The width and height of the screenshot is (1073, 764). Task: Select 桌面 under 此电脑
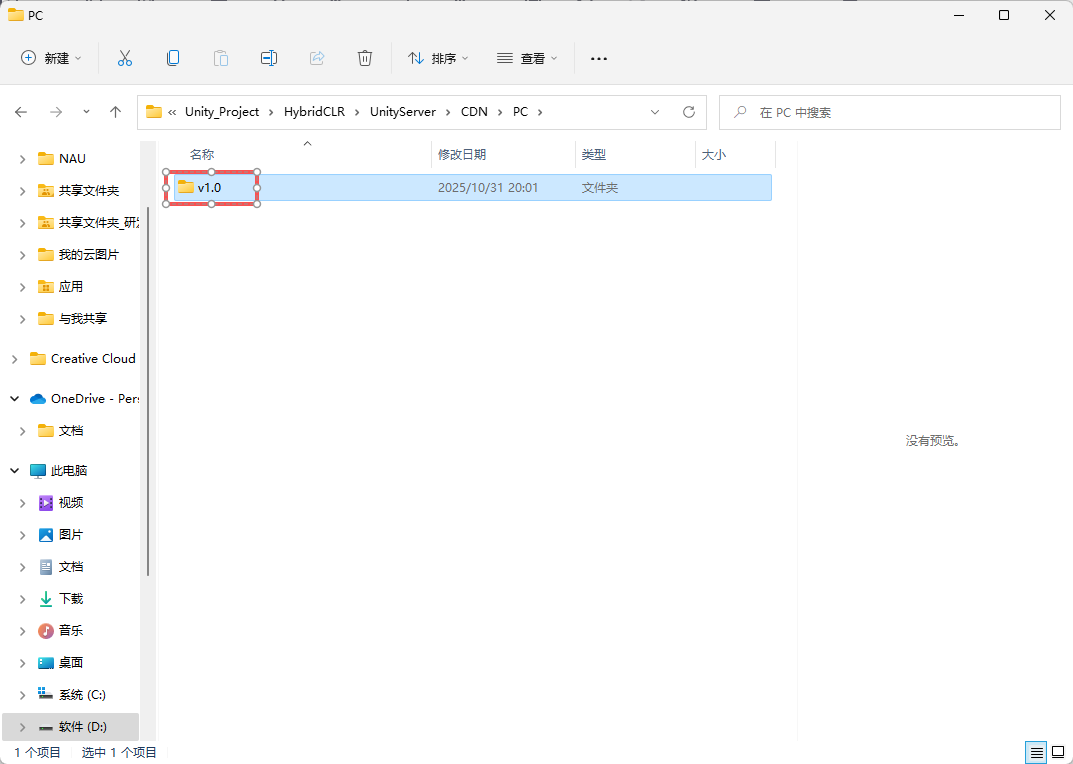pos(70,663)
